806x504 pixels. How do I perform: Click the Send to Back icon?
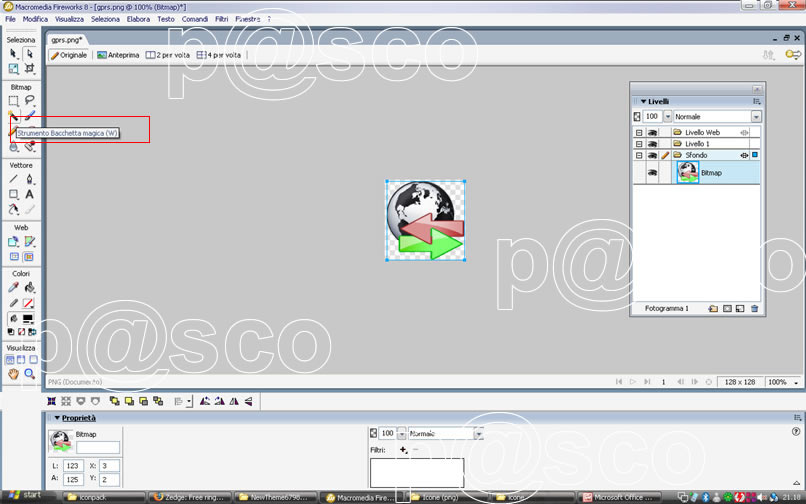pyautogui.click(x=158, y=401)
